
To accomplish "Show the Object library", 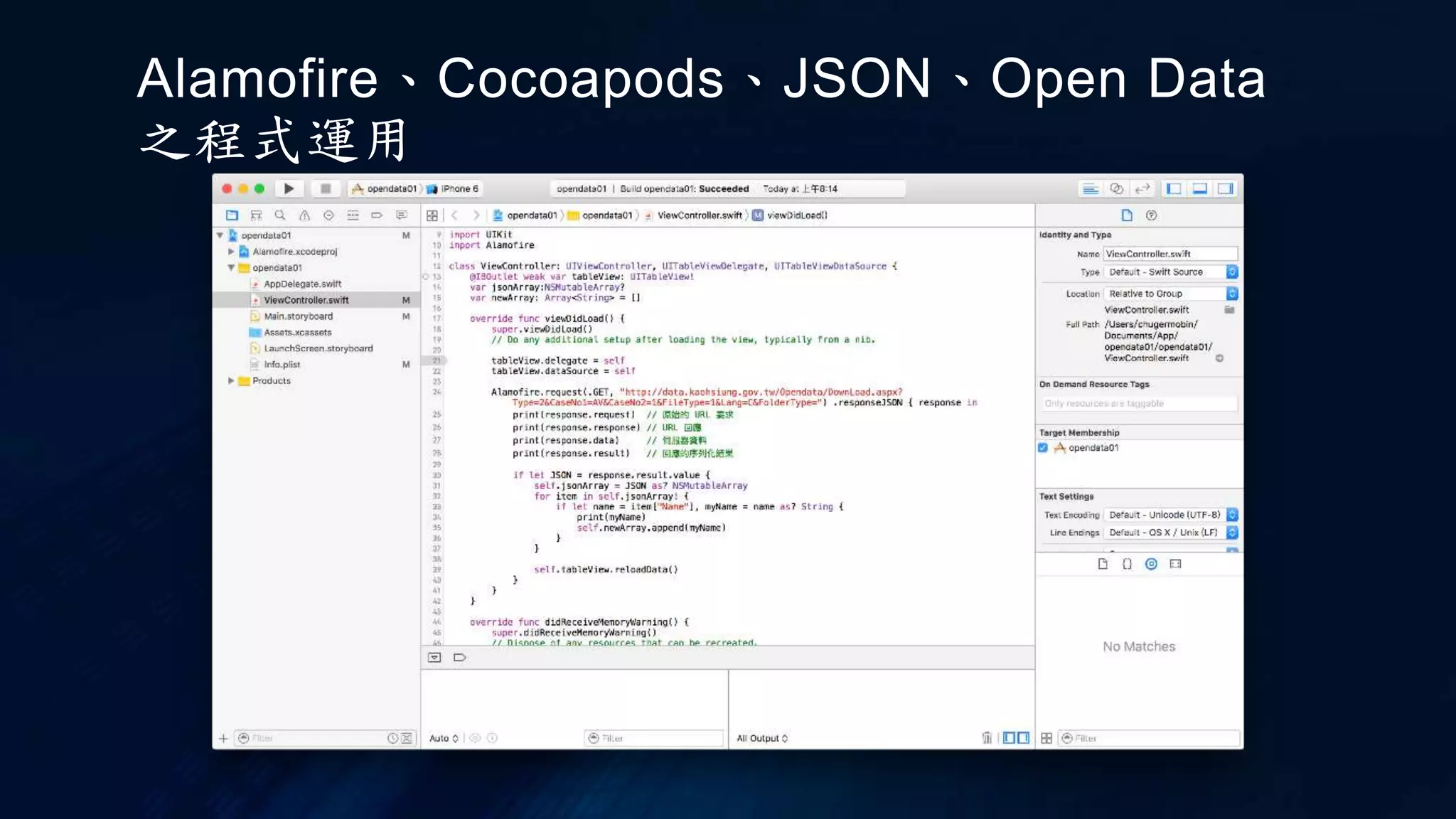I will [1151, 564].
